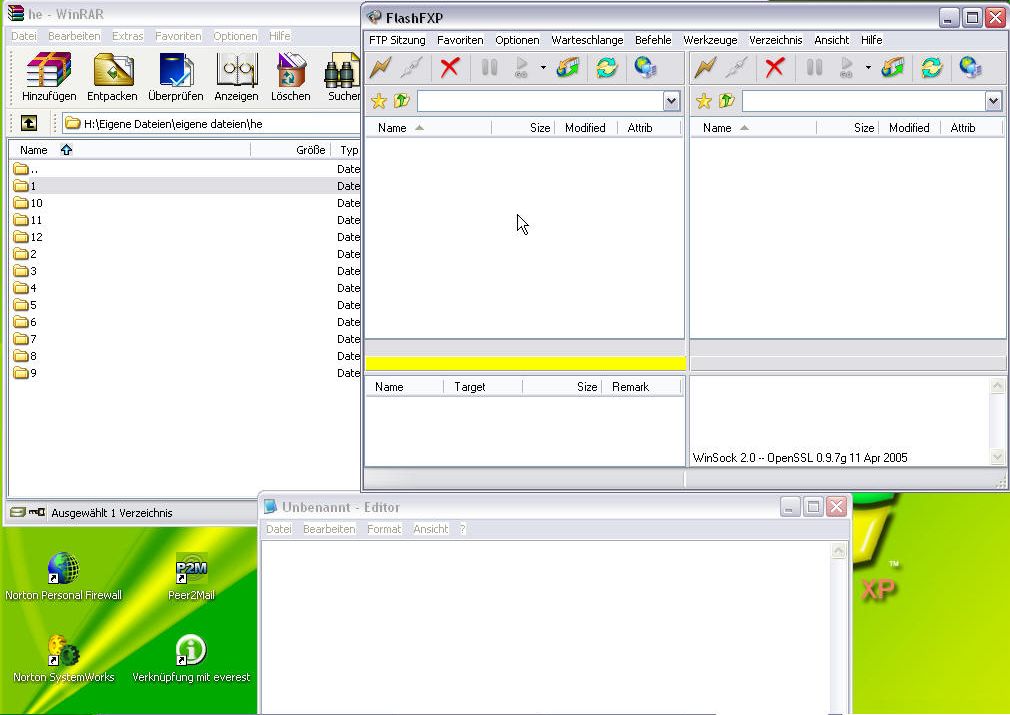
Task: Click right-pane transfer queue play icon
Action: pyautogui.click(x=846, y=67)
